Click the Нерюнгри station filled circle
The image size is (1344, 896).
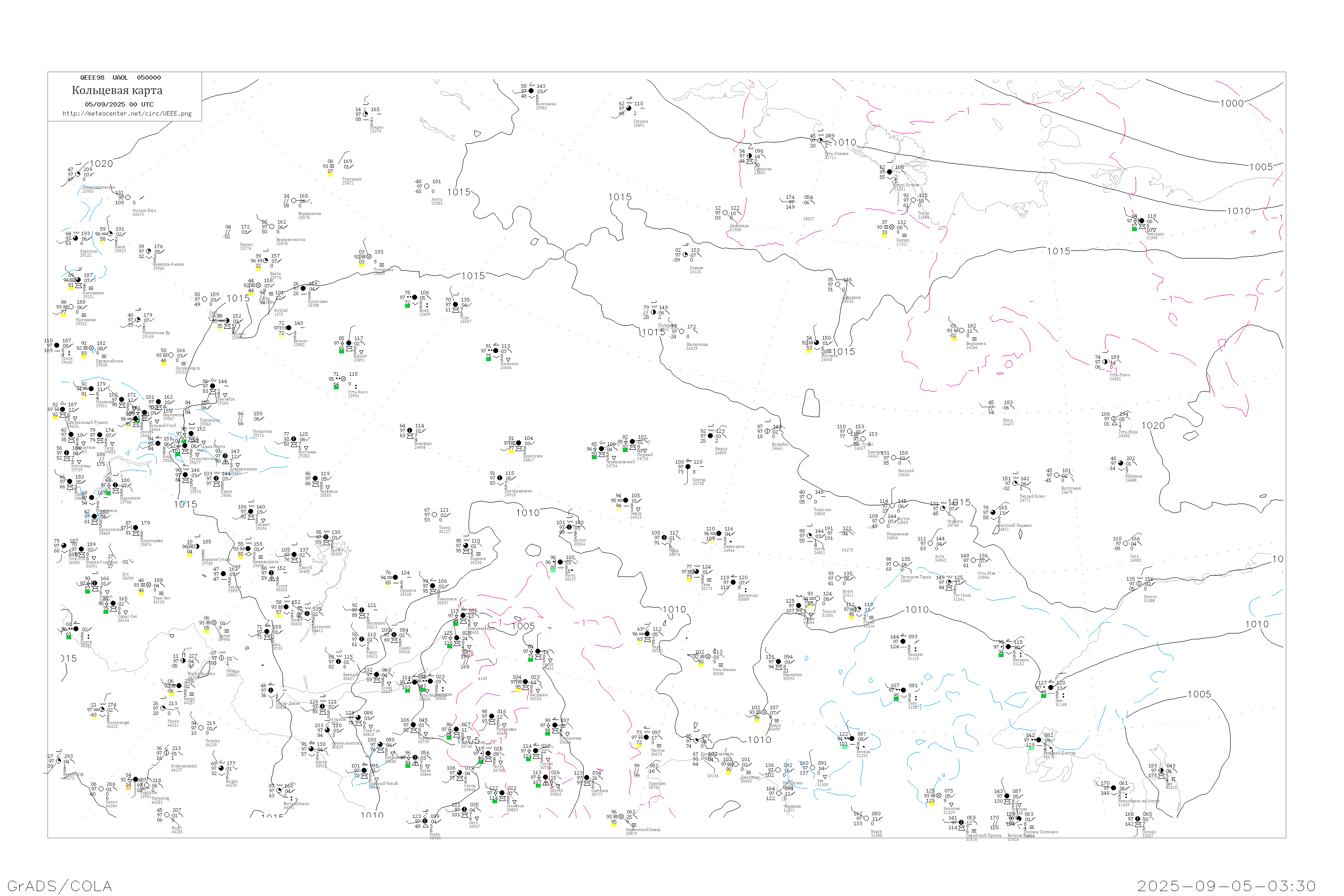point(778,662)
